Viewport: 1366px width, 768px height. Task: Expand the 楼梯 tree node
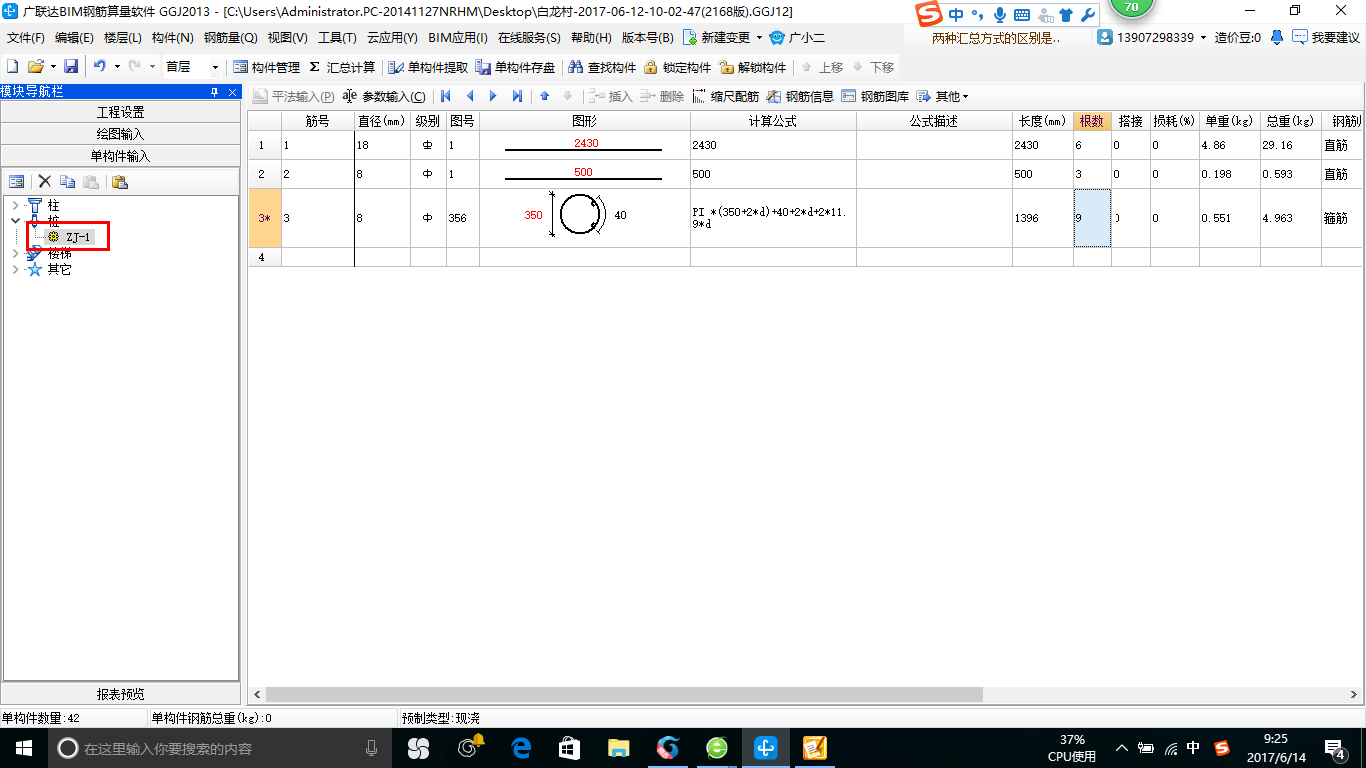(x=15, y=254)
